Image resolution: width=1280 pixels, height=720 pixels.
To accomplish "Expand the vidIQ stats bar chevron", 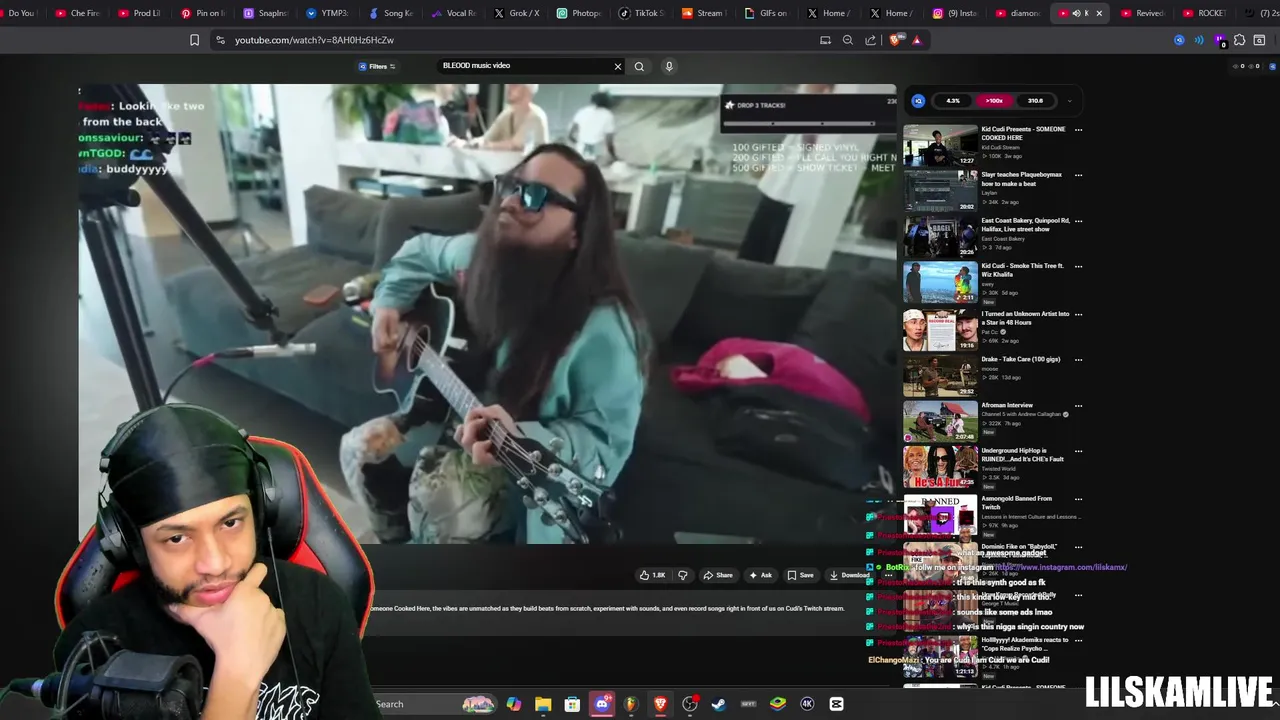I will (x=1069, y=101).
